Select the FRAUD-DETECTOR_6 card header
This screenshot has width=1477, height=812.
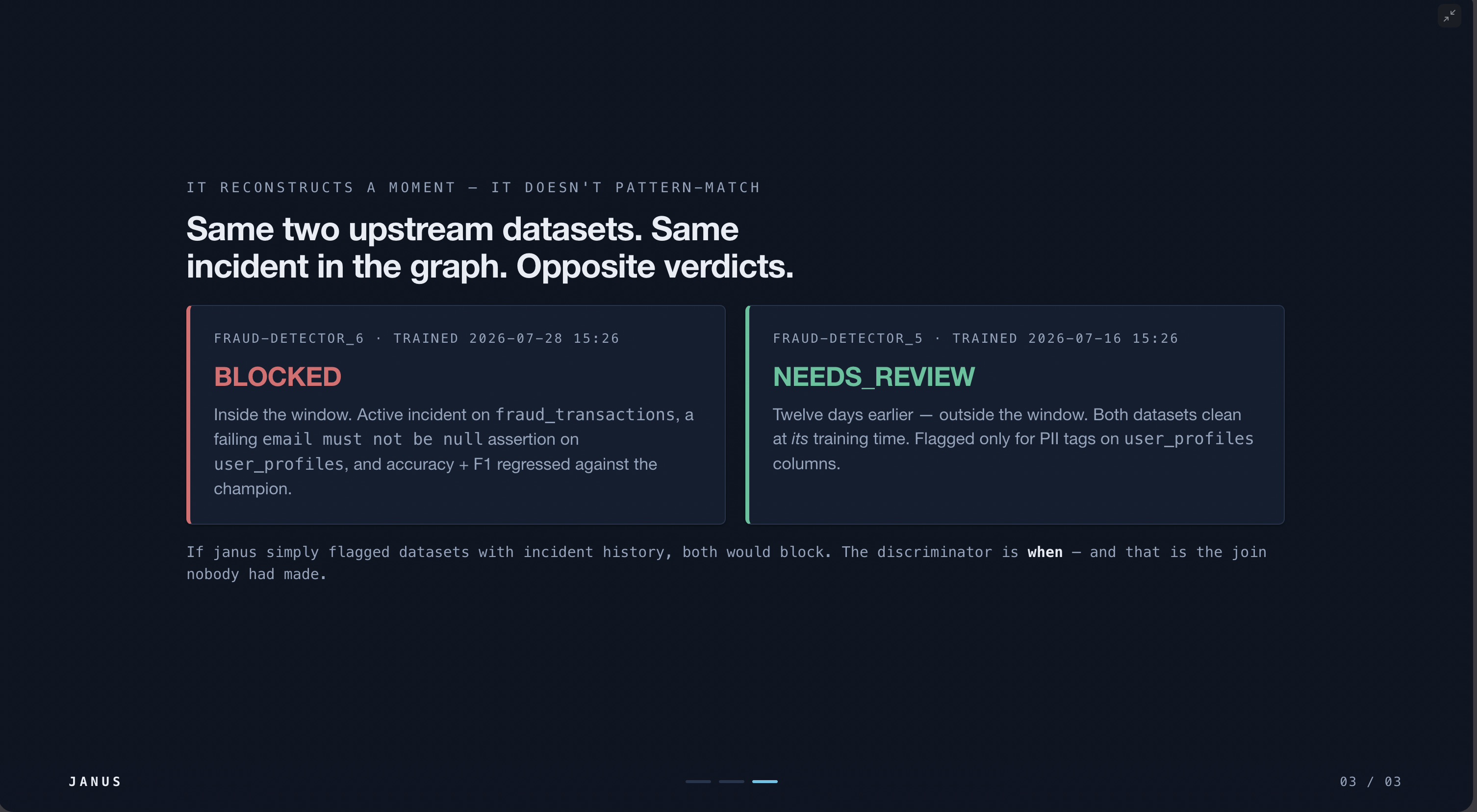click(x=416, y=338)
